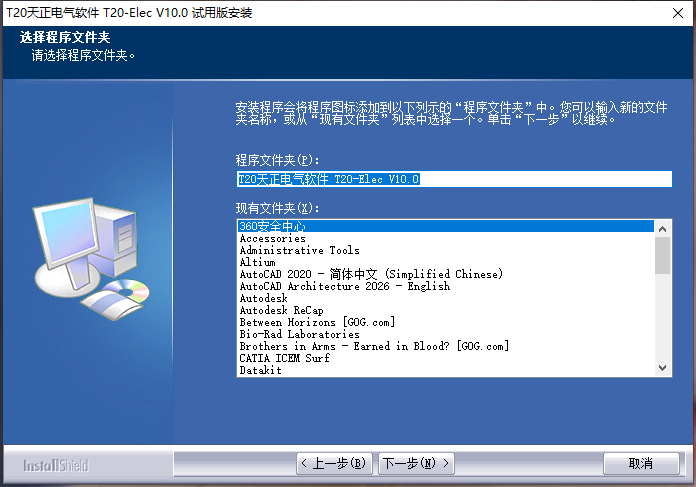Choose Administrative Tools from folder list
The image size is (696, 487).
pos(446,250)
